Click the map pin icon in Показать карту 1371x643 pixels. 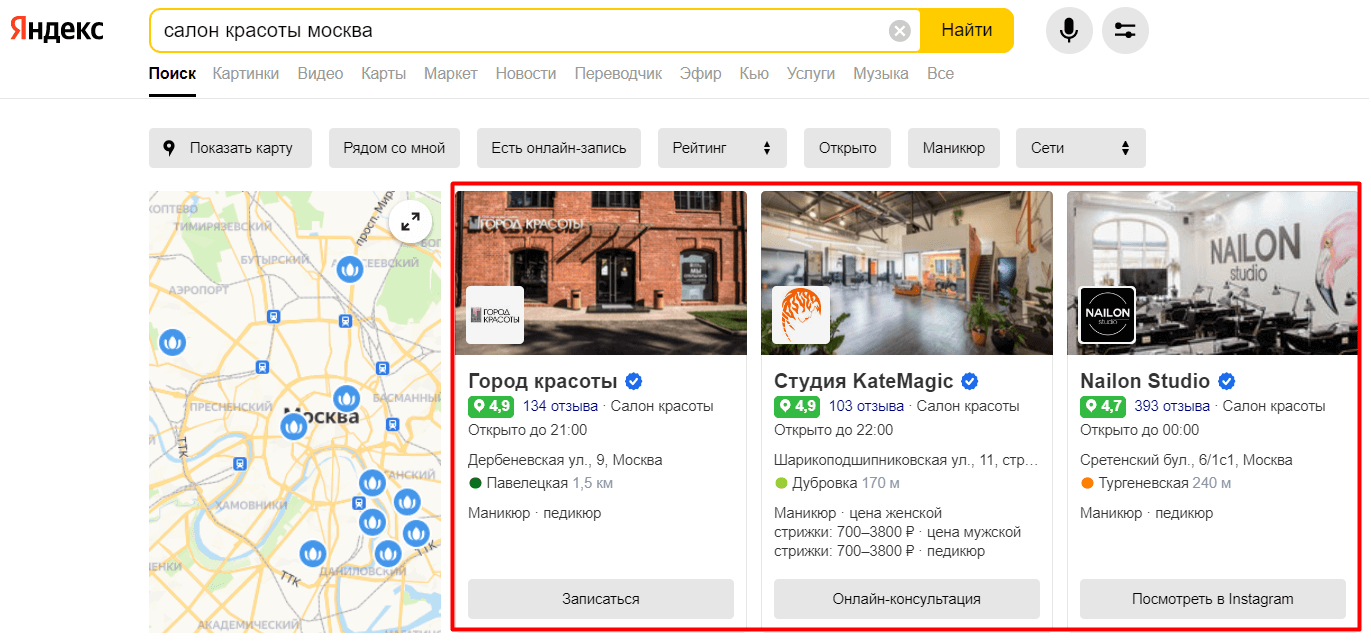pyautogui.click(x=169, y=148)
